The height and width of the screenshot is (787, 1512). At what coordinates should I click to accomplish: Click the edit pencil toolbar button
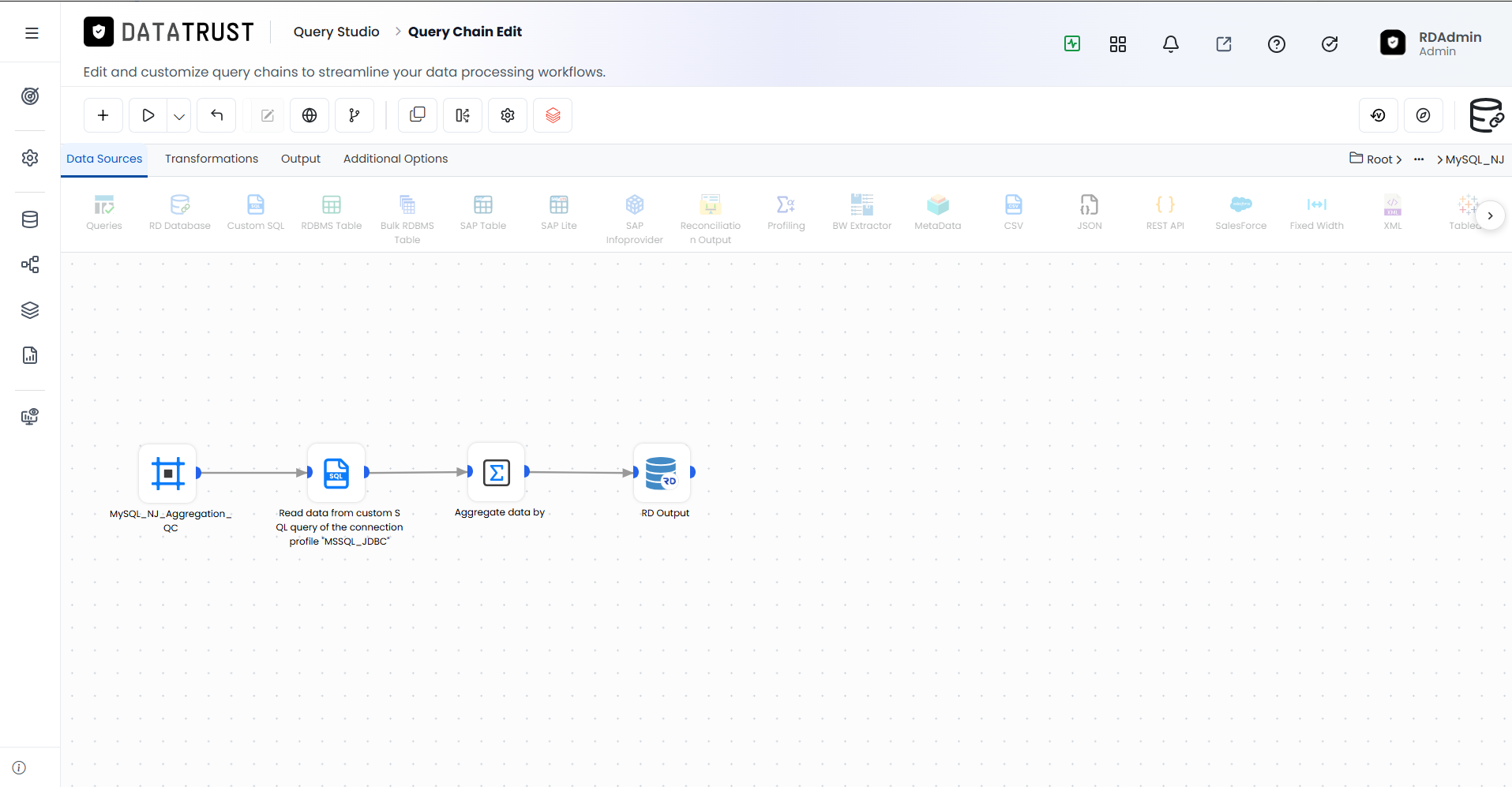(x=268, y=115)
